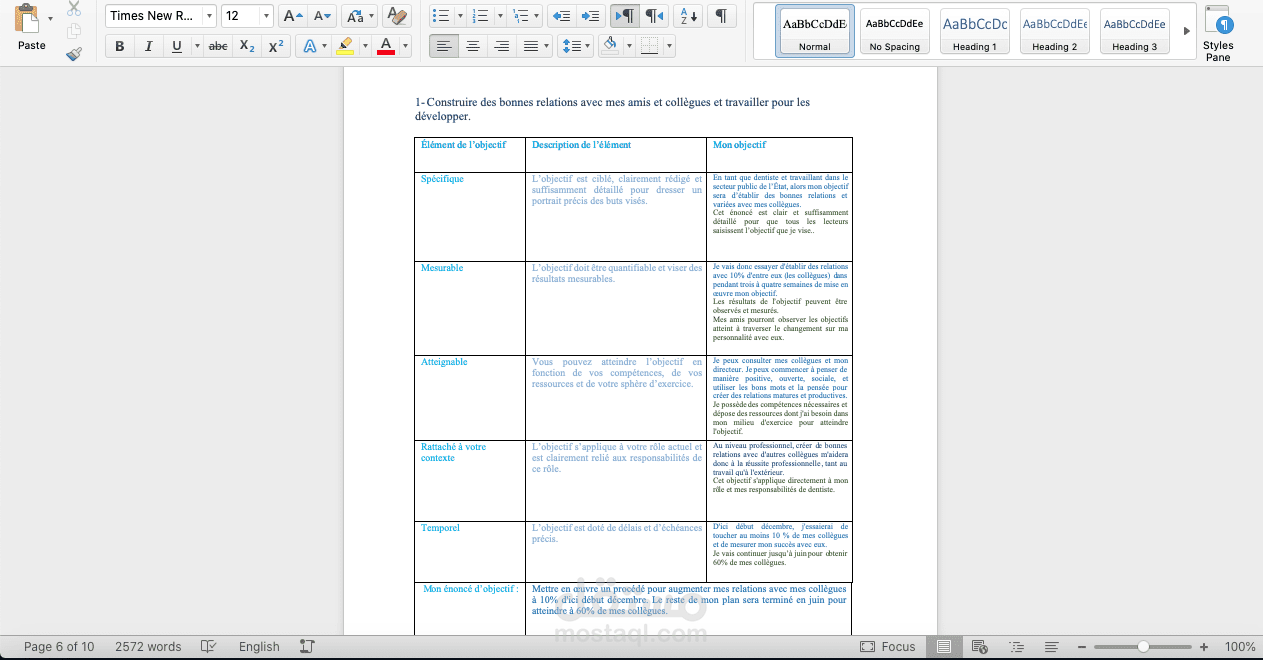Image resolution: width=1263 pixels, height=660 pixels.
Task: Click the track changes status icon
Action: pos(307,647)
